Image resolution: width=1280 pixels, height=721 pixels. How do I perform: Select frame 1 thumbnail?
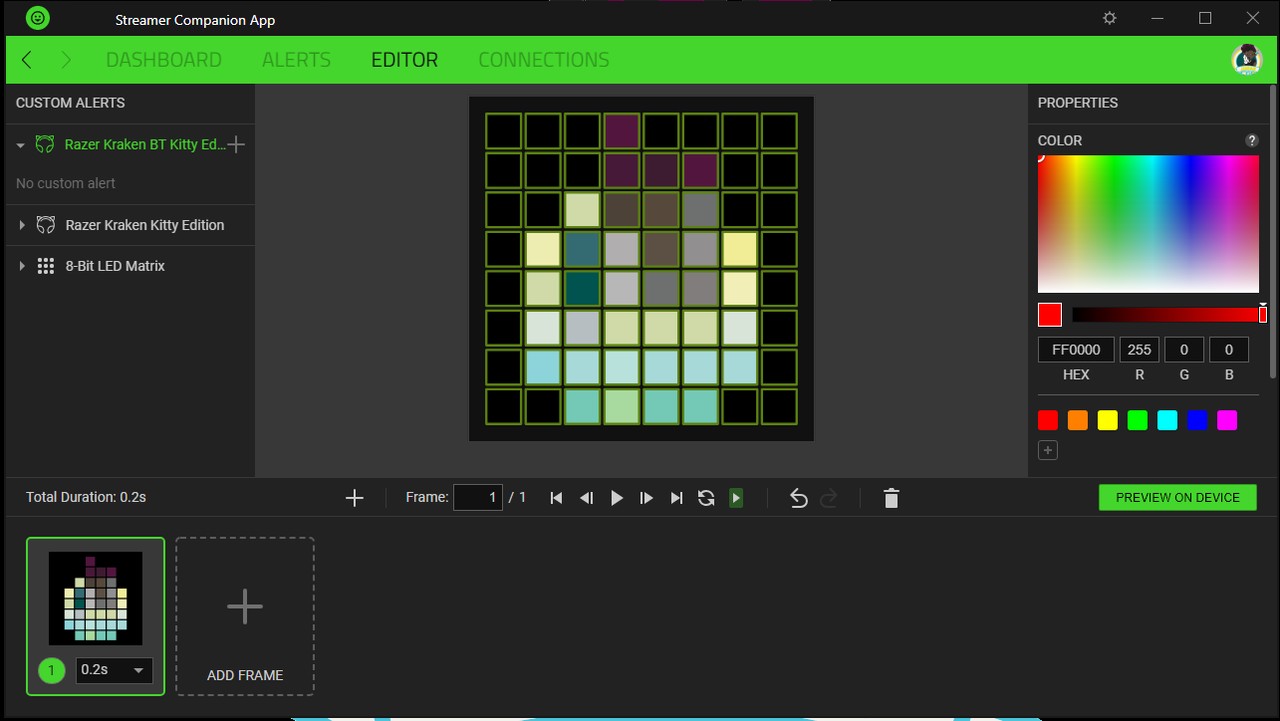coord(96,598)
